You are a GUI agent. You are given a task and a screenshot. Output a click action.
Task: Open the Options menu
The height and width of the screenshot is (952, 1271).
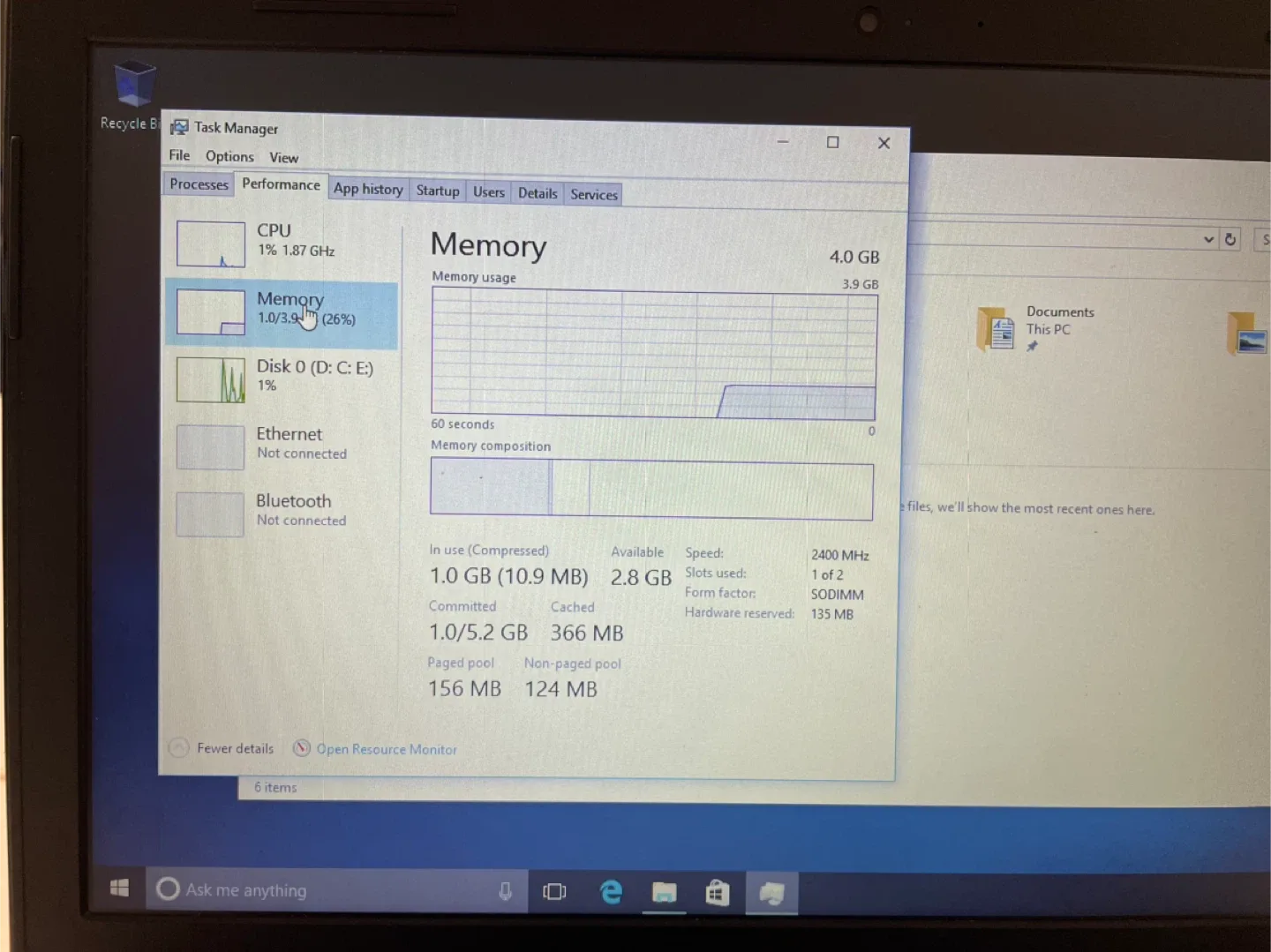click(x=229, y=156)
